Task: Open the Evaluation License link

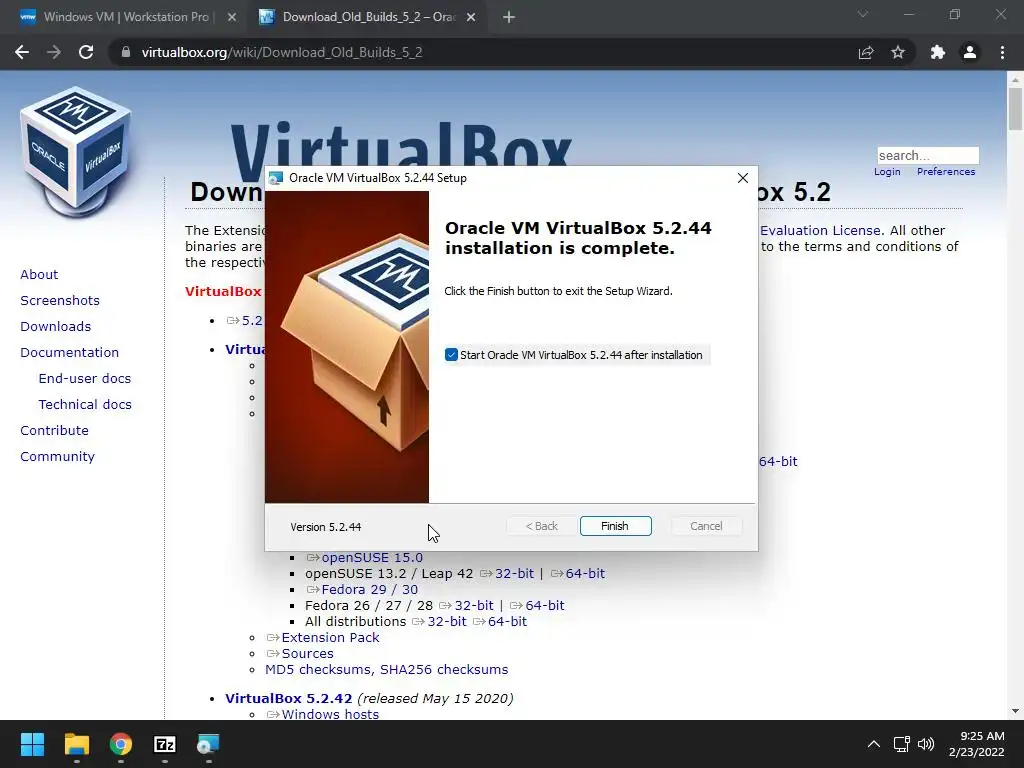Action: [x=821, y=231]
